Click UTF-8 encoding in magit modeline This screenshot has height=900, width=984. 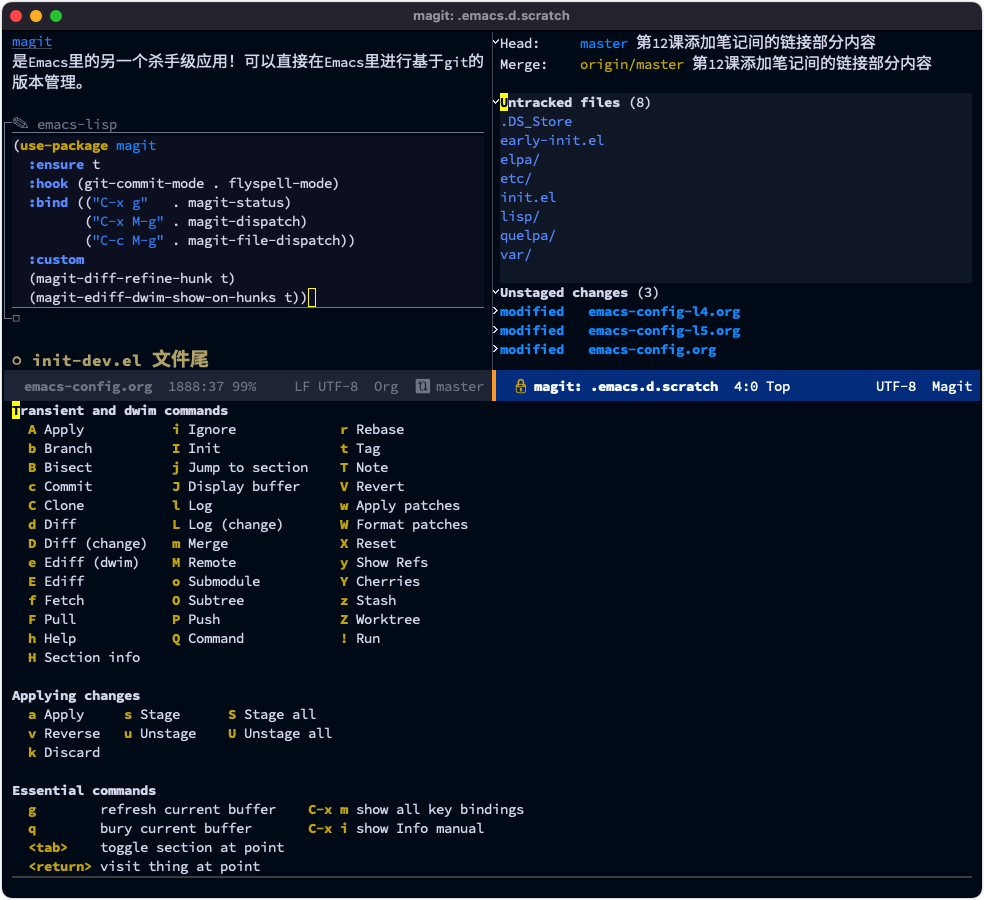pos(896,387)
